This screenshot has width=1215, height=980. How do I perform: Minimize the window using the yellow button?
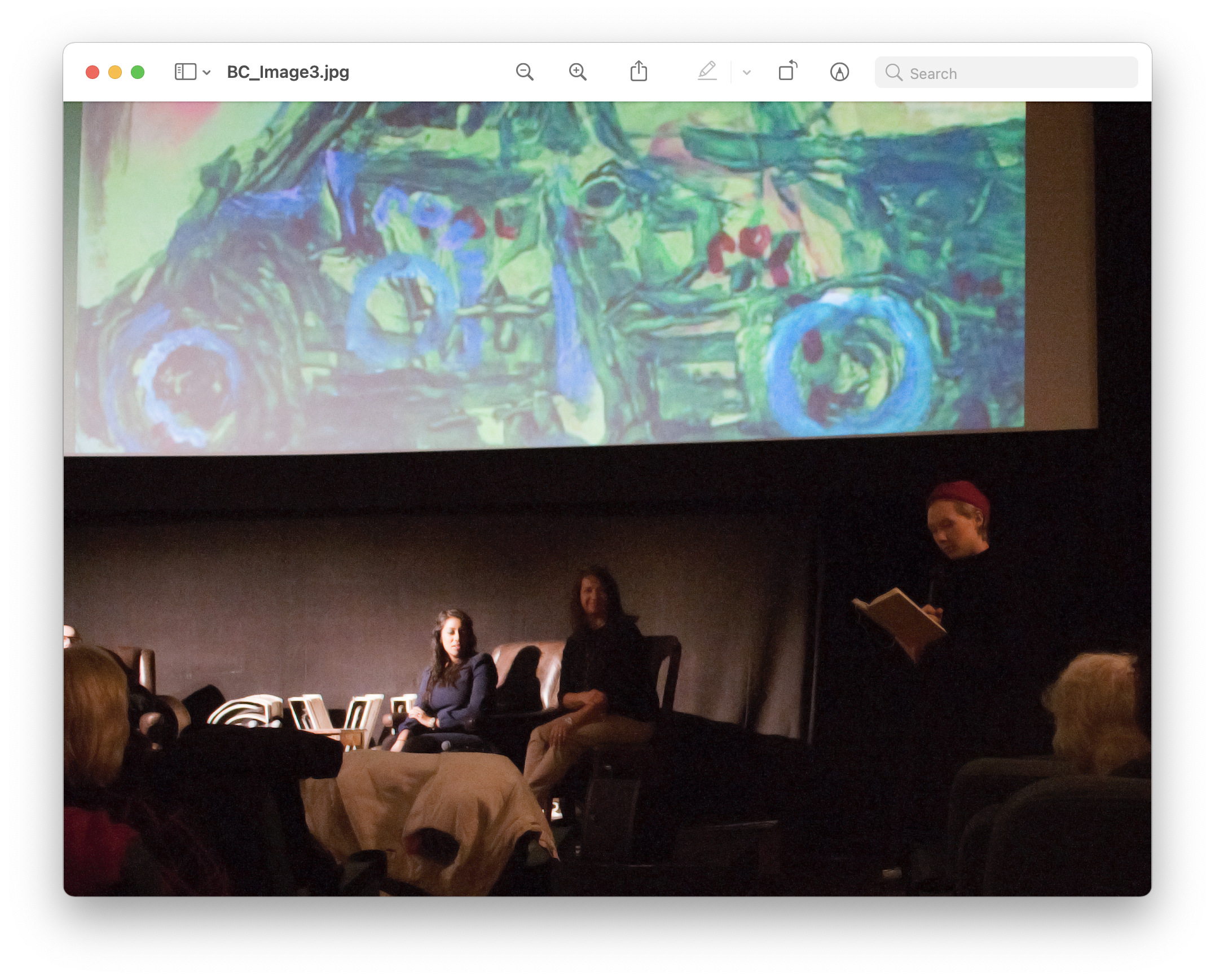coord(115,72)
